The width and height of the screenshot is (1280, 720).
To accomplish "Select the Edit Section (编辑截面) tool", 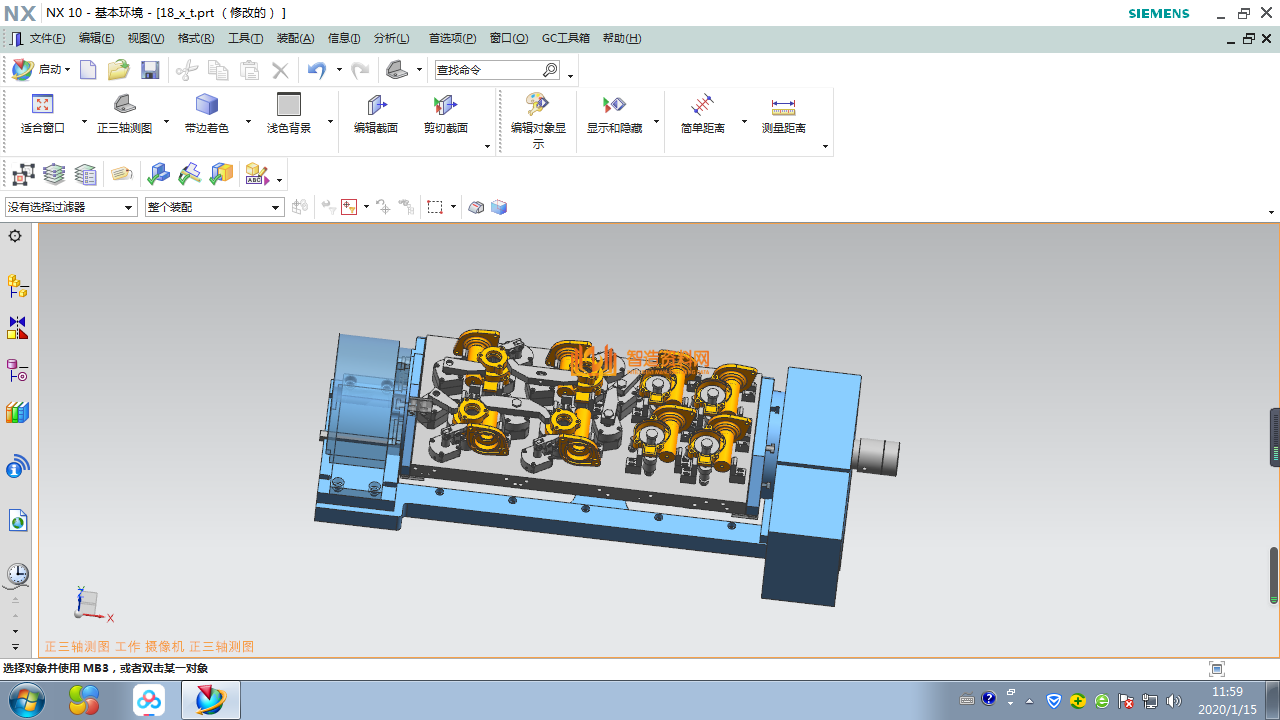I will [x=376, y=105].
